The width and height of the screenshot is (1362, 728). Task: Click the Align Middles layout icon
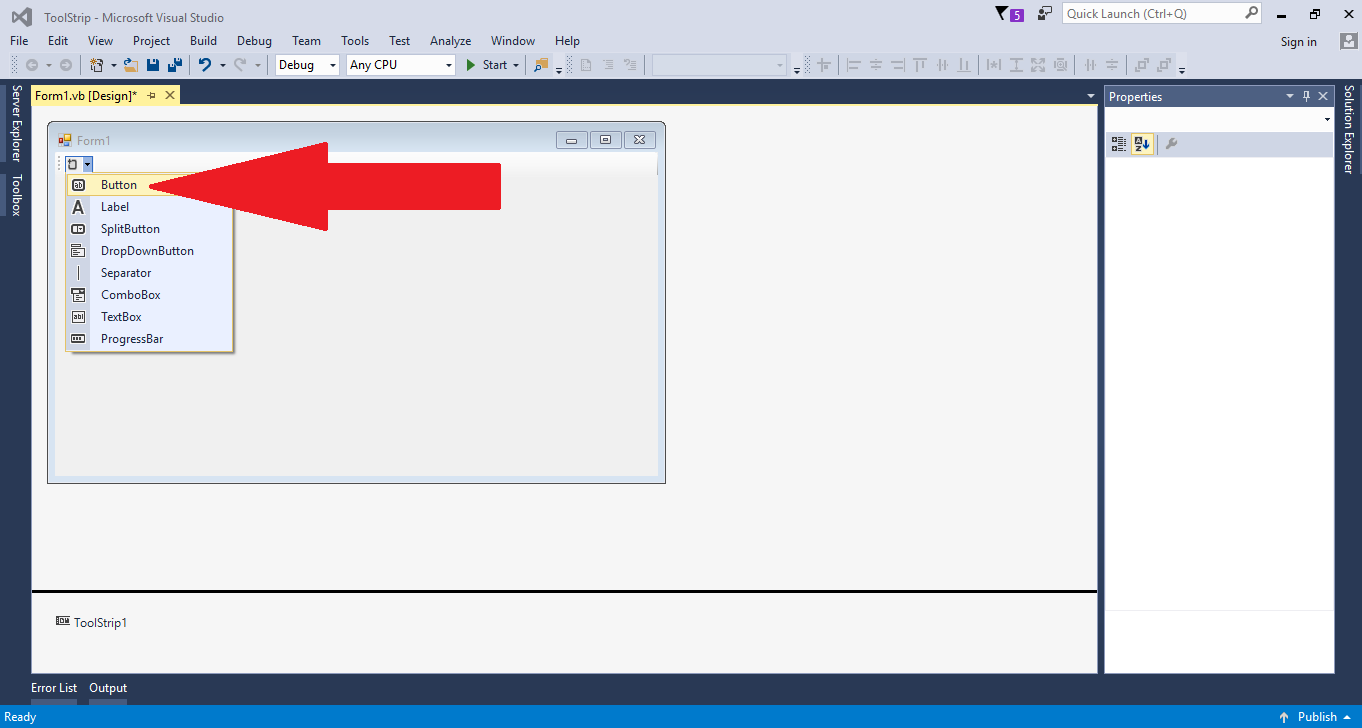[x=942, y=65]
